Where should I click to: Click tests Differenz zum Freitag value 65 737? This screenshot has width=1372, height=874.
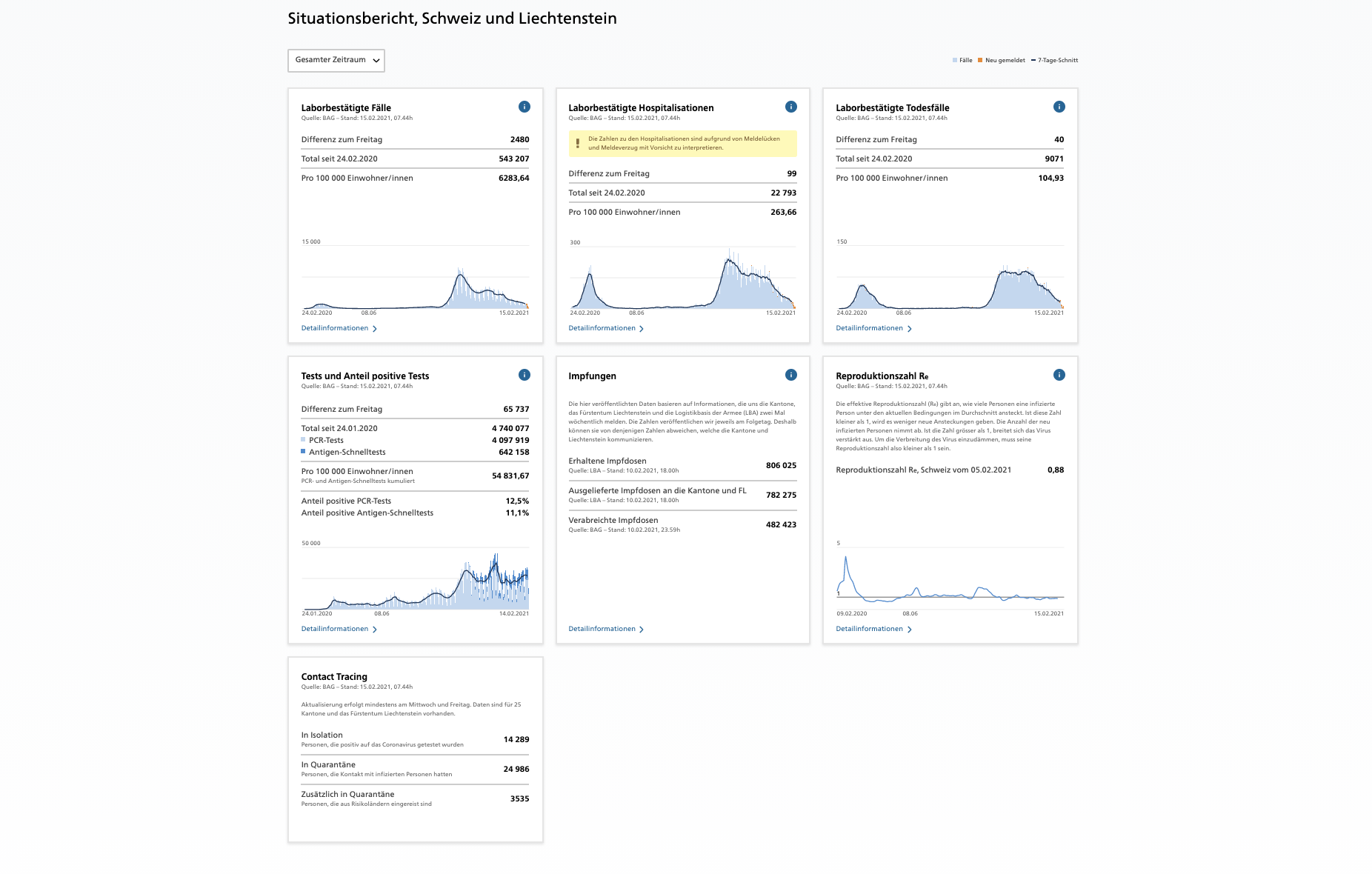[x=516, y=409]
